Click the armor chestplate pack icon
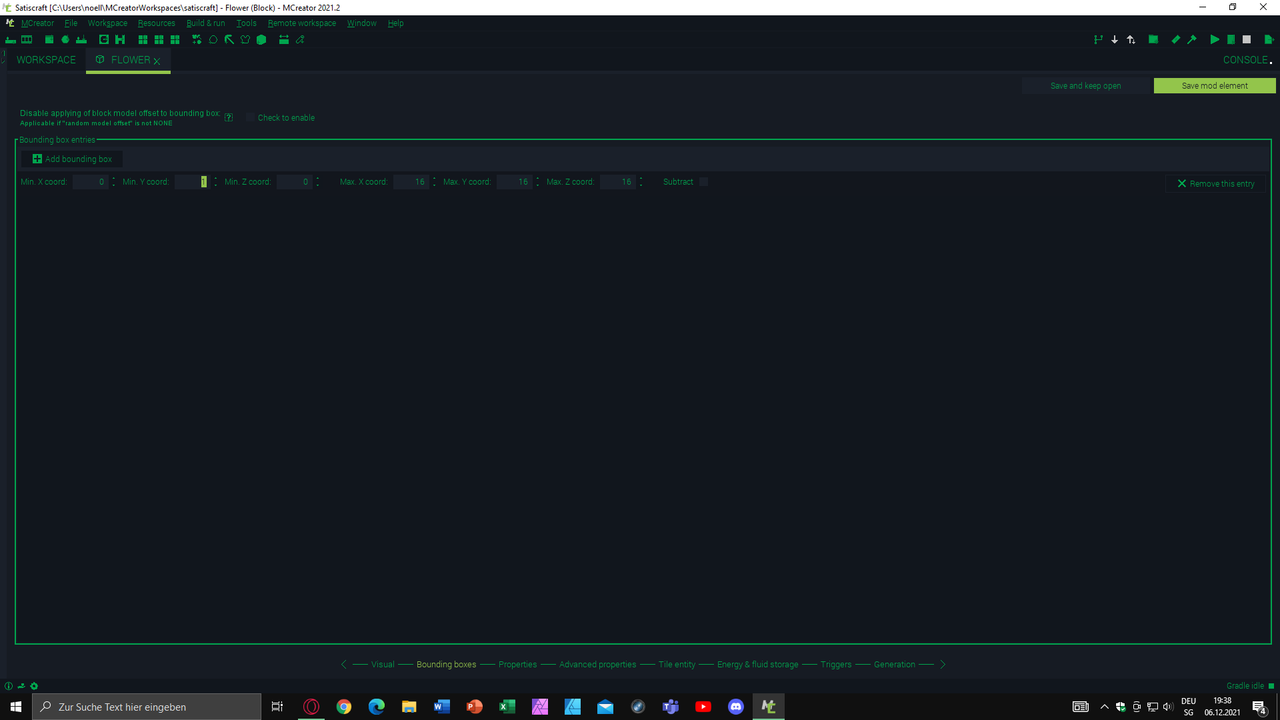1280x720 pixels. 245,40
